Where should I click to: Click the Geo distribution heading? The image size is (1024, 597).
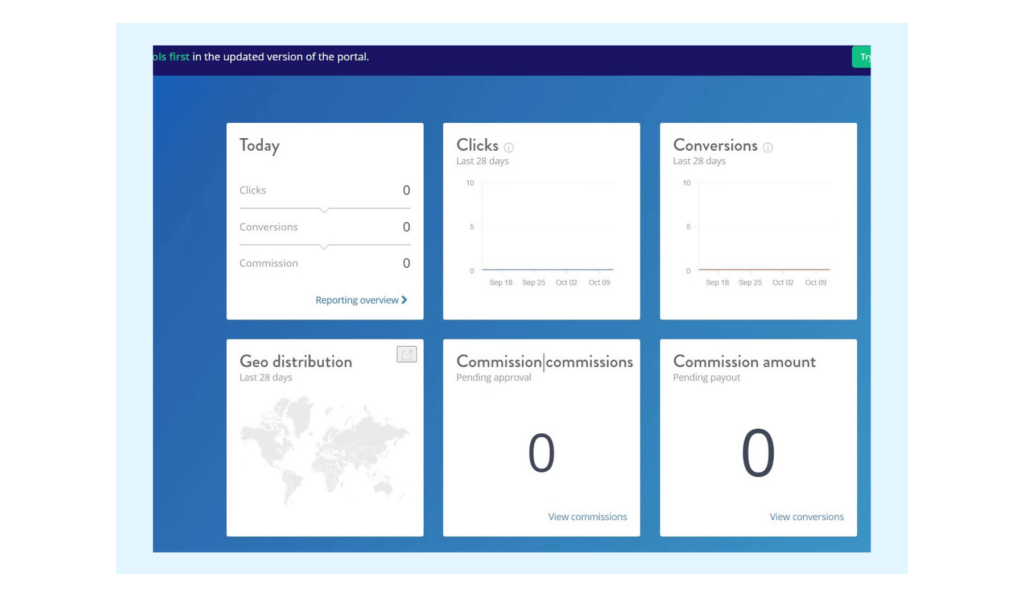point(295,361)
